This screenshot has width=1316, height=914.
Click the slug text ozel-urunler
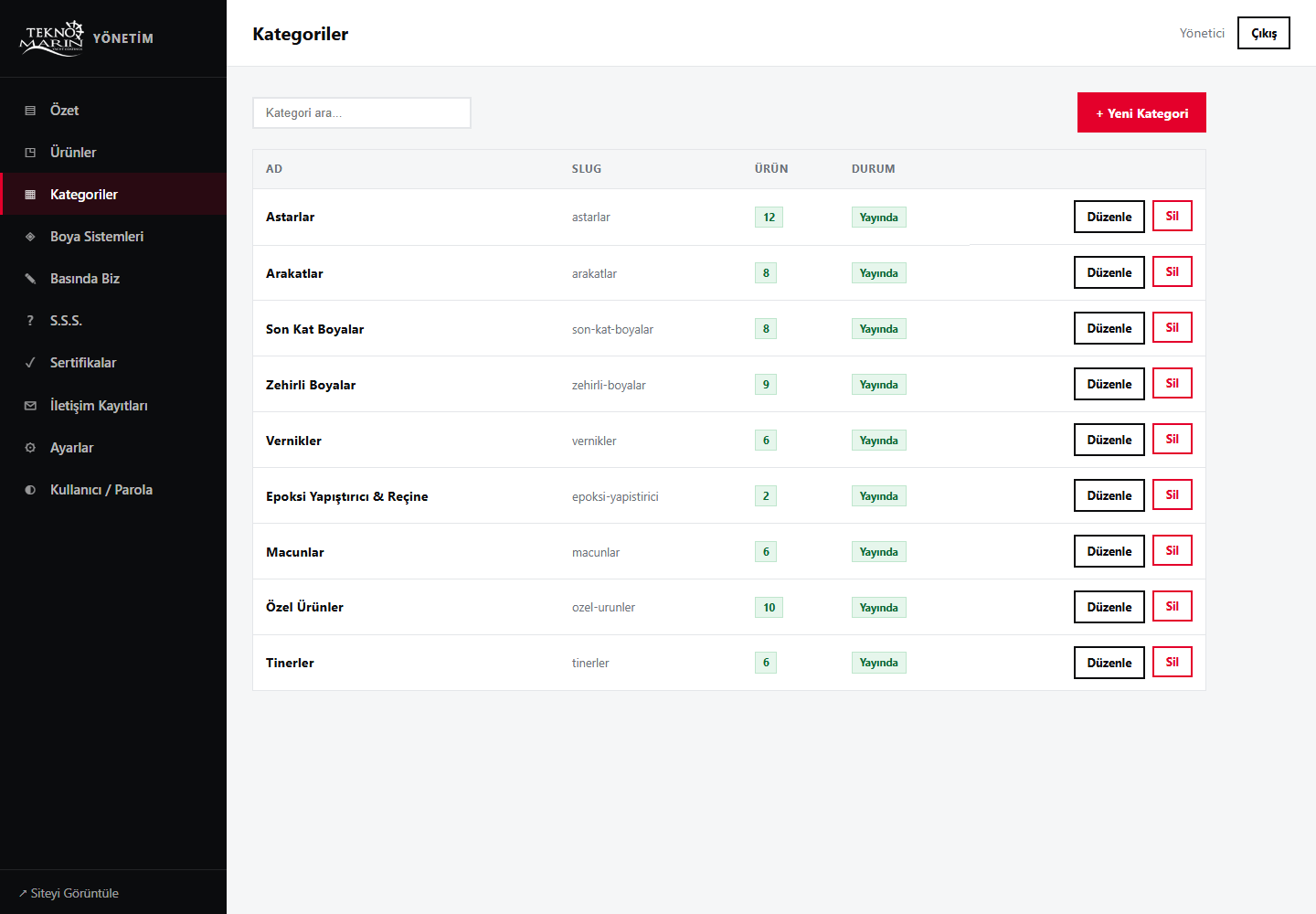pyautogui.click(x=603, y=607)
